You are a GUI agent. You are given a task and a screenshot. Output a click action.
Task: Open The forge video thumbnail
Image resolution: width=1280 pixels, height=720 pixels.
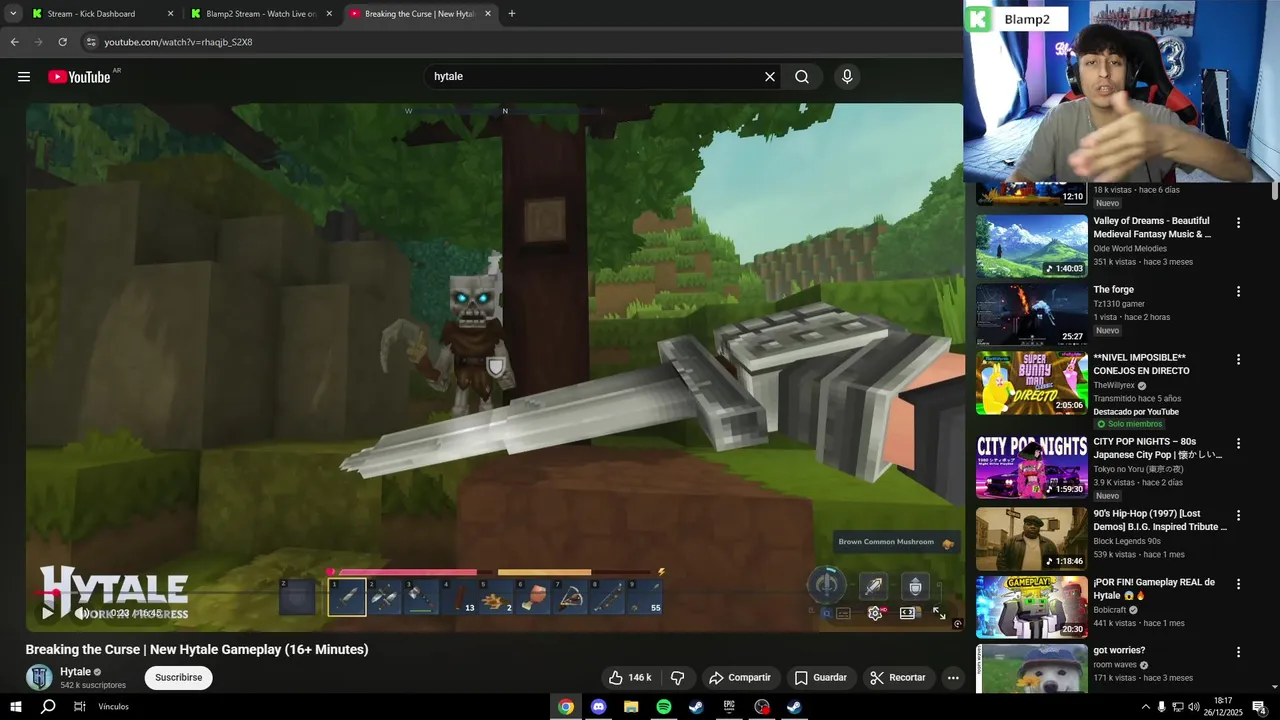click(x=1032, y=315)
